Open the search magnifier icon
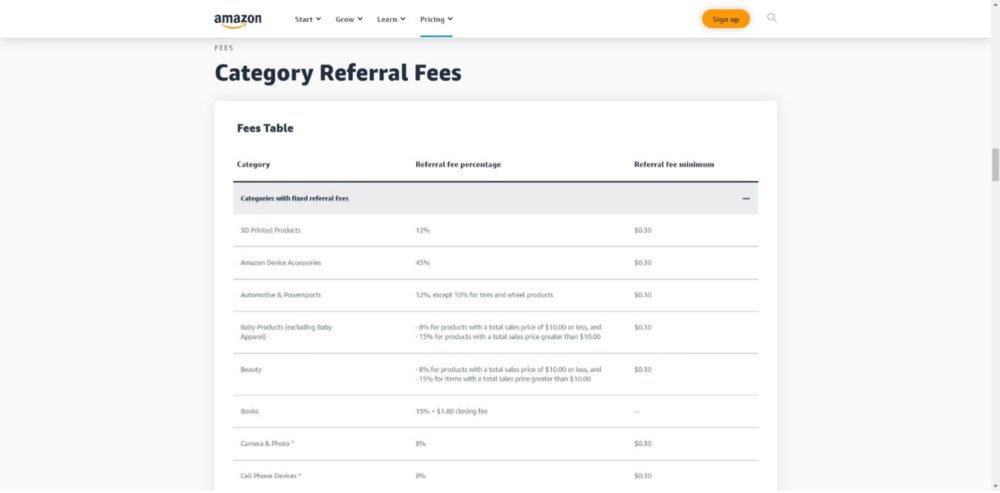1000x493 pixels. [x=772, y=18]
